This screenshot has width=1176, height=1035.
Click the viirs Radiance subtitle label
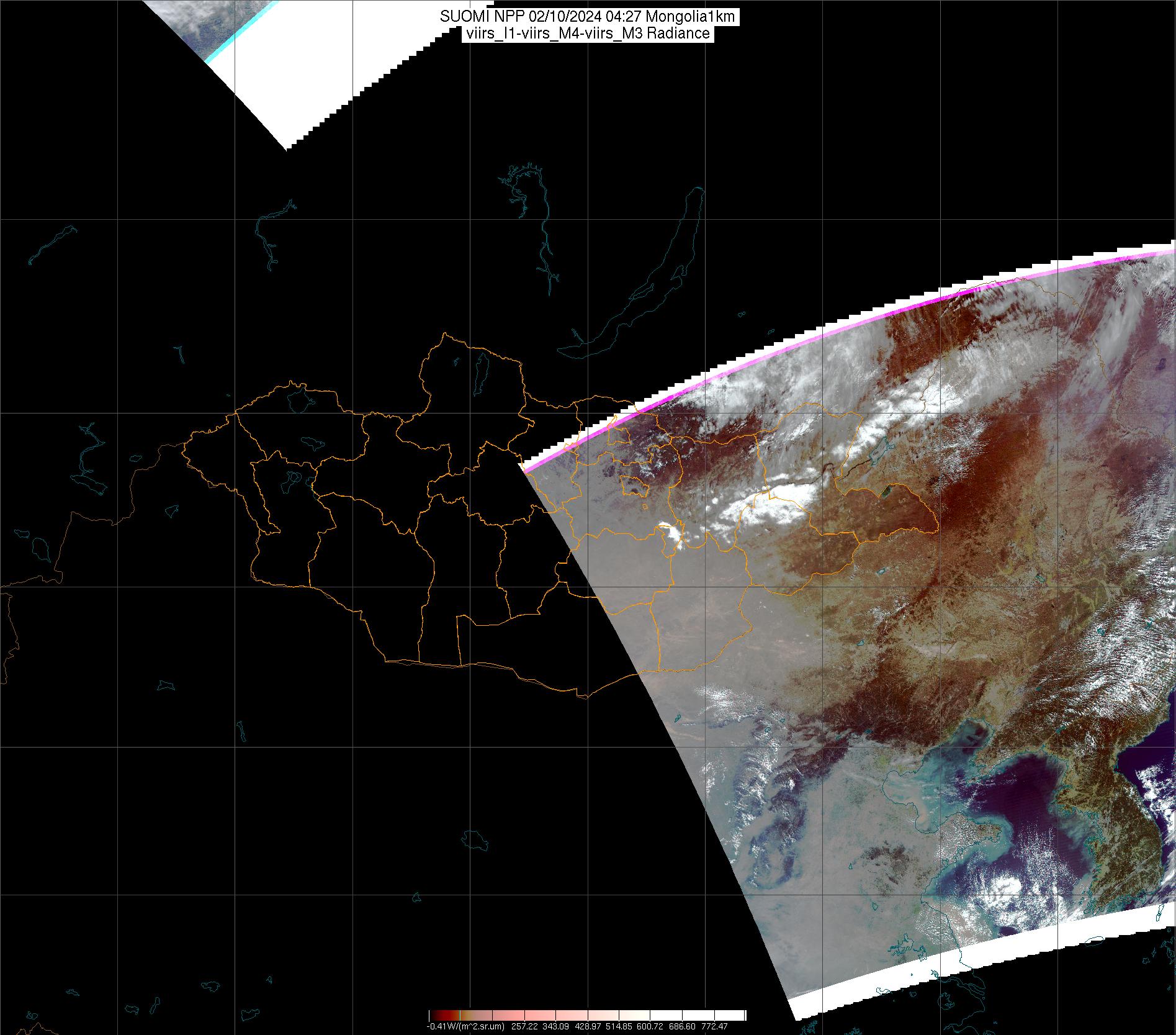(x=587, y=34)
